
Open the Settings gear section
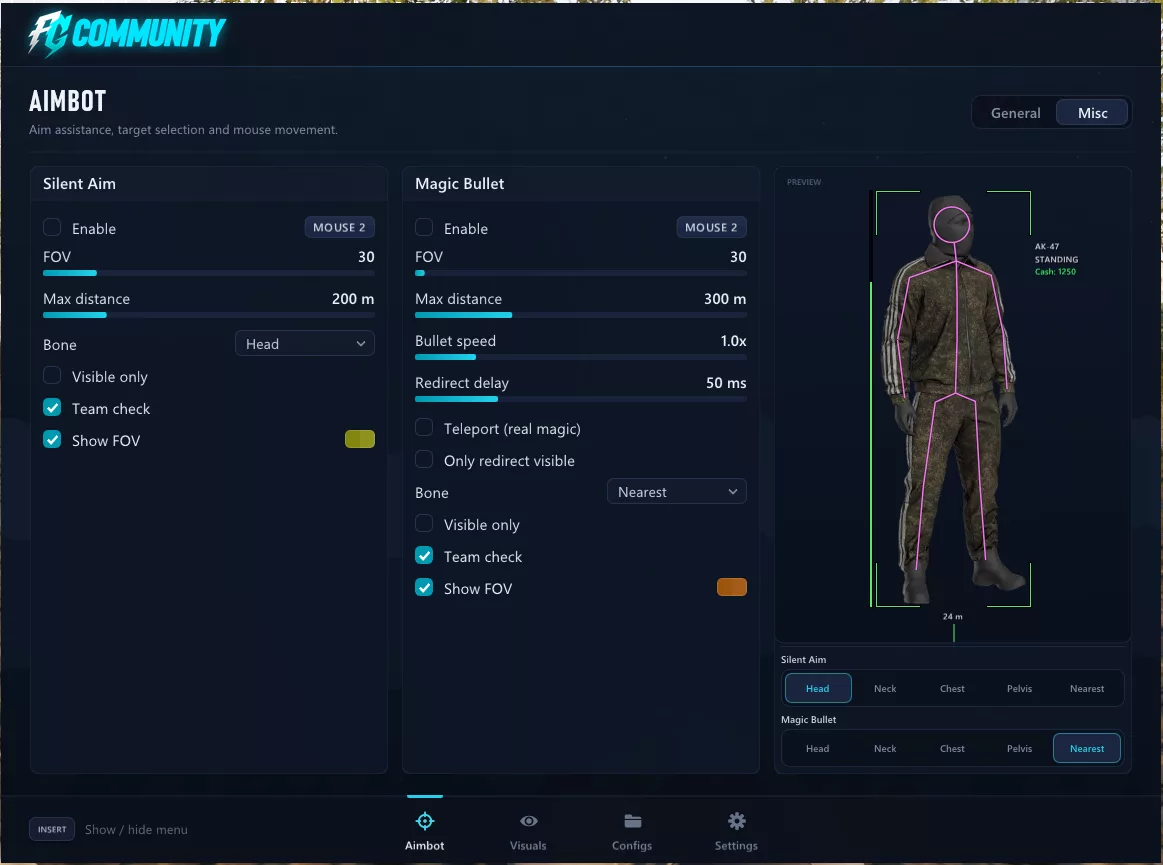736,831
